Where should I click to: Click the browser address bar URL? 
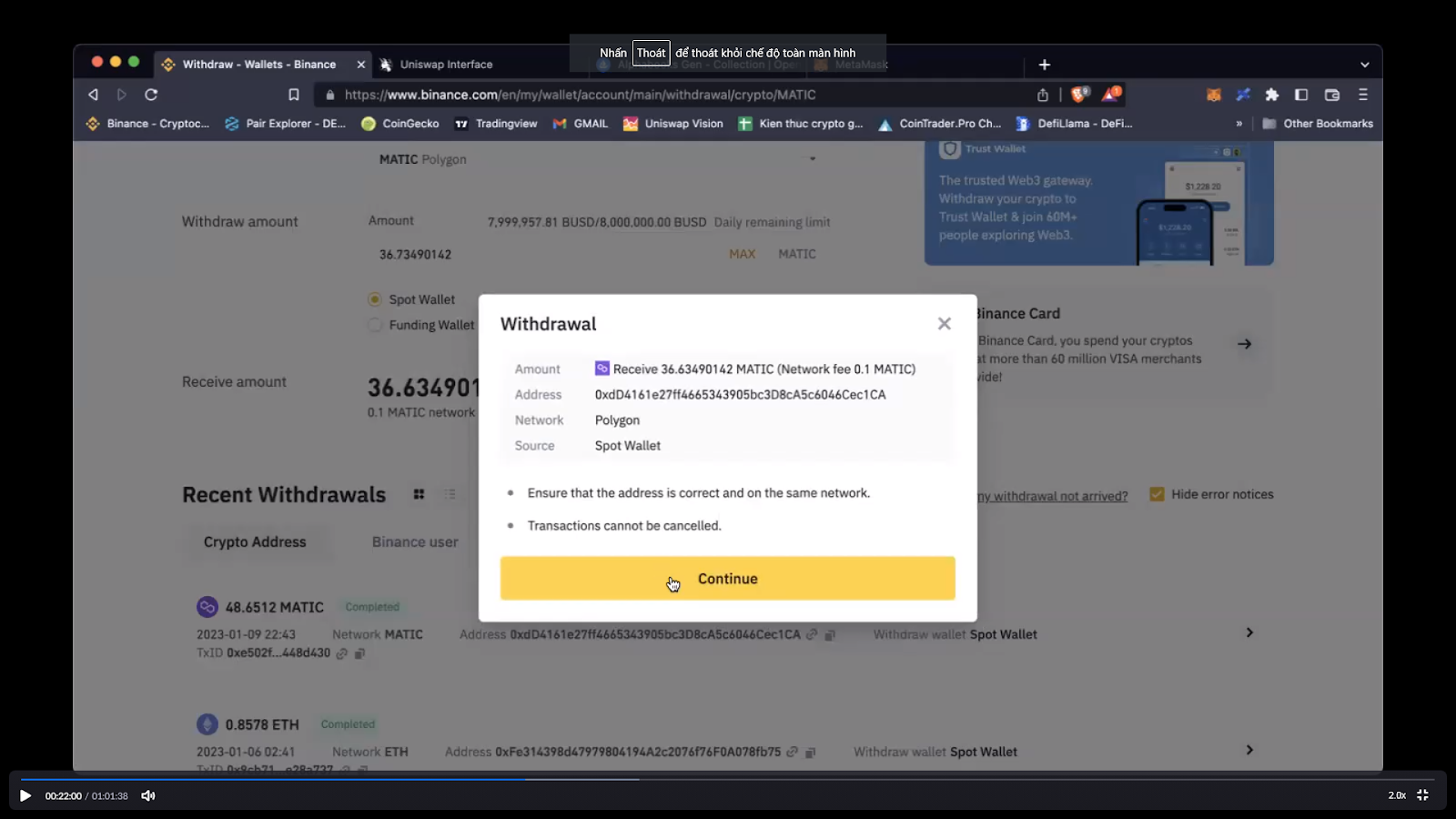pos(580,95)
